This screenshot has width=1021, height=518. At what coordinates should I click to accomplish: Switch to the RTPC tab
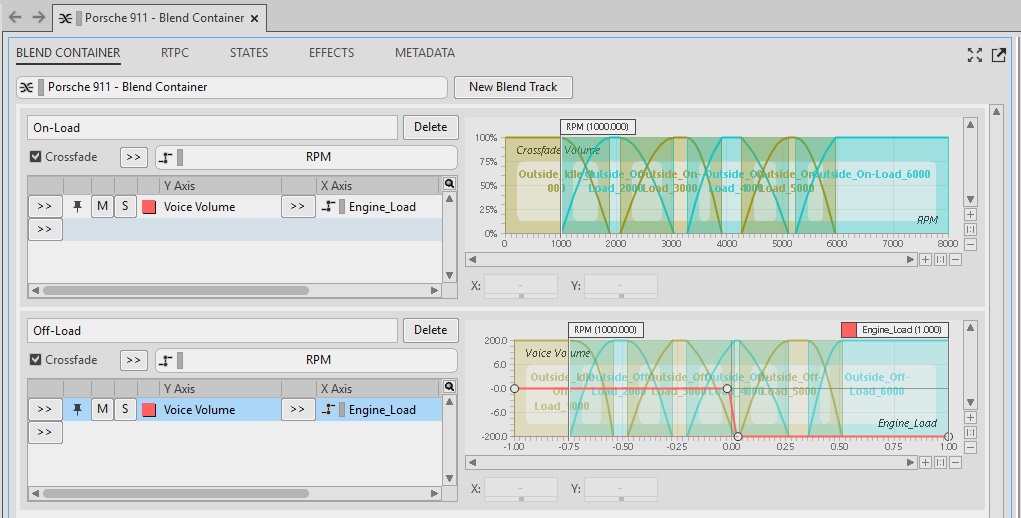coord(175,53)
